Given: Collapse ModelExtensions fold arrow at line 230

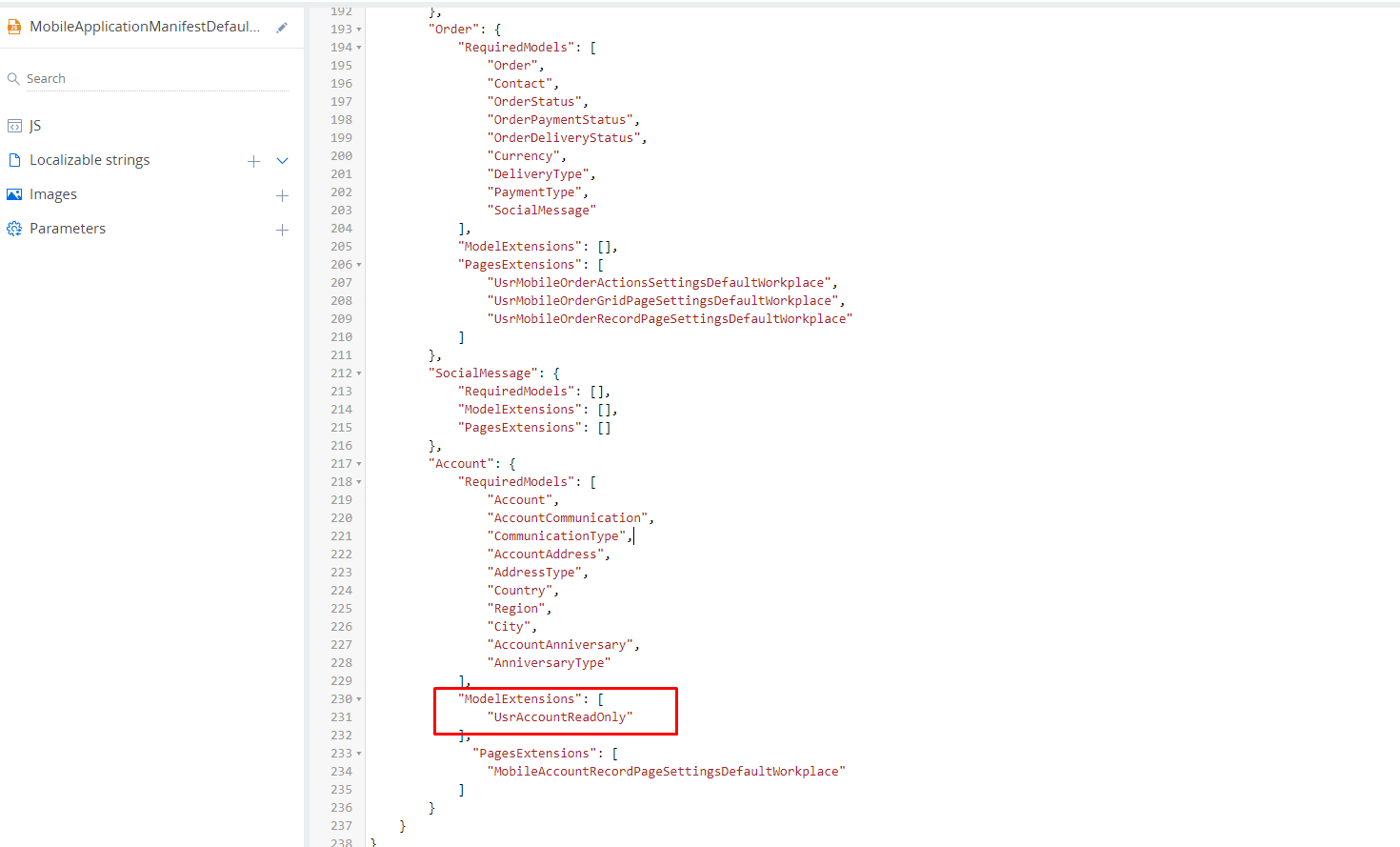Looking at the screenshot, I should click(x=359, y=699).
